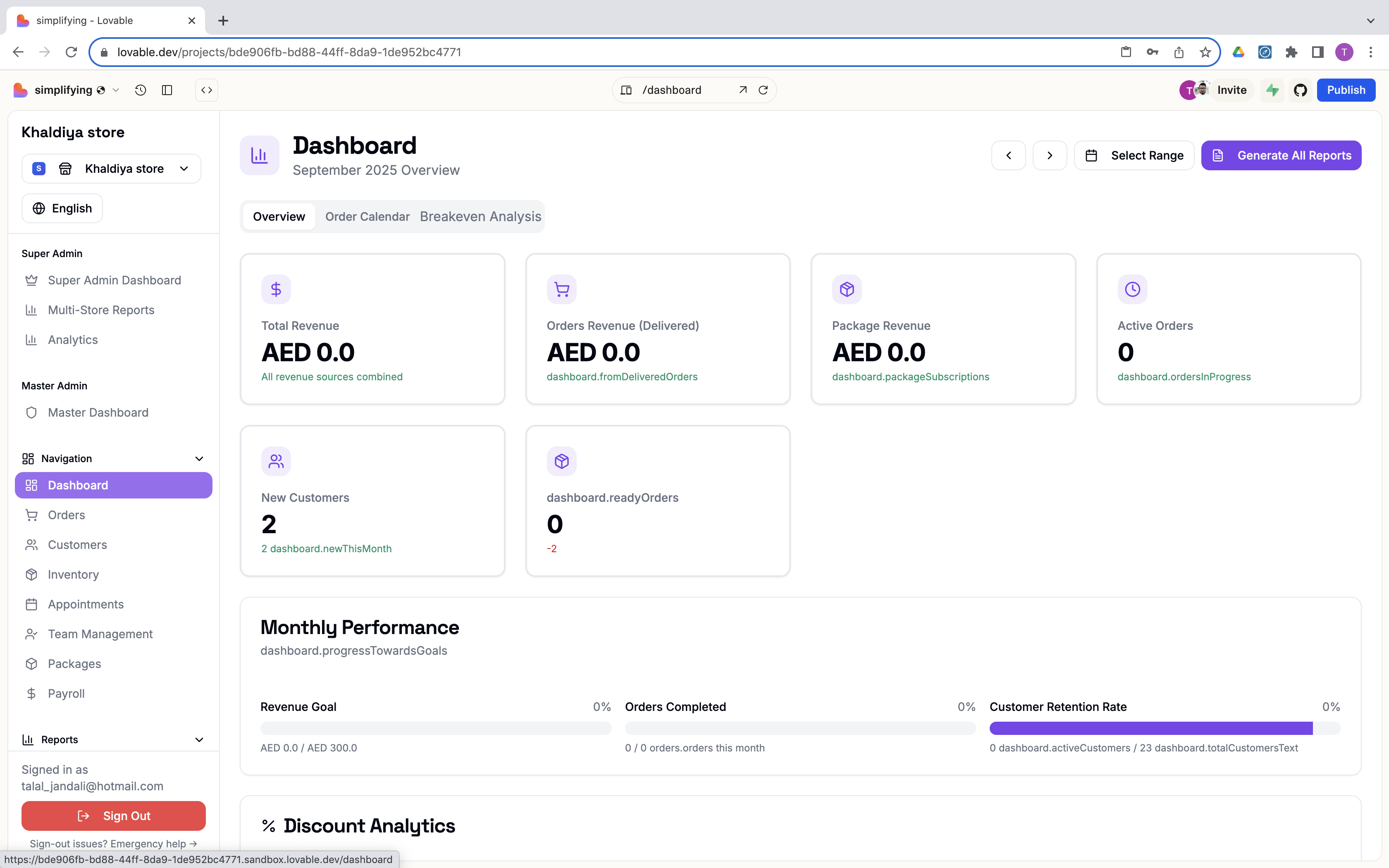
Task: Open Customers in the sidebar
Action: pos(113,545)
